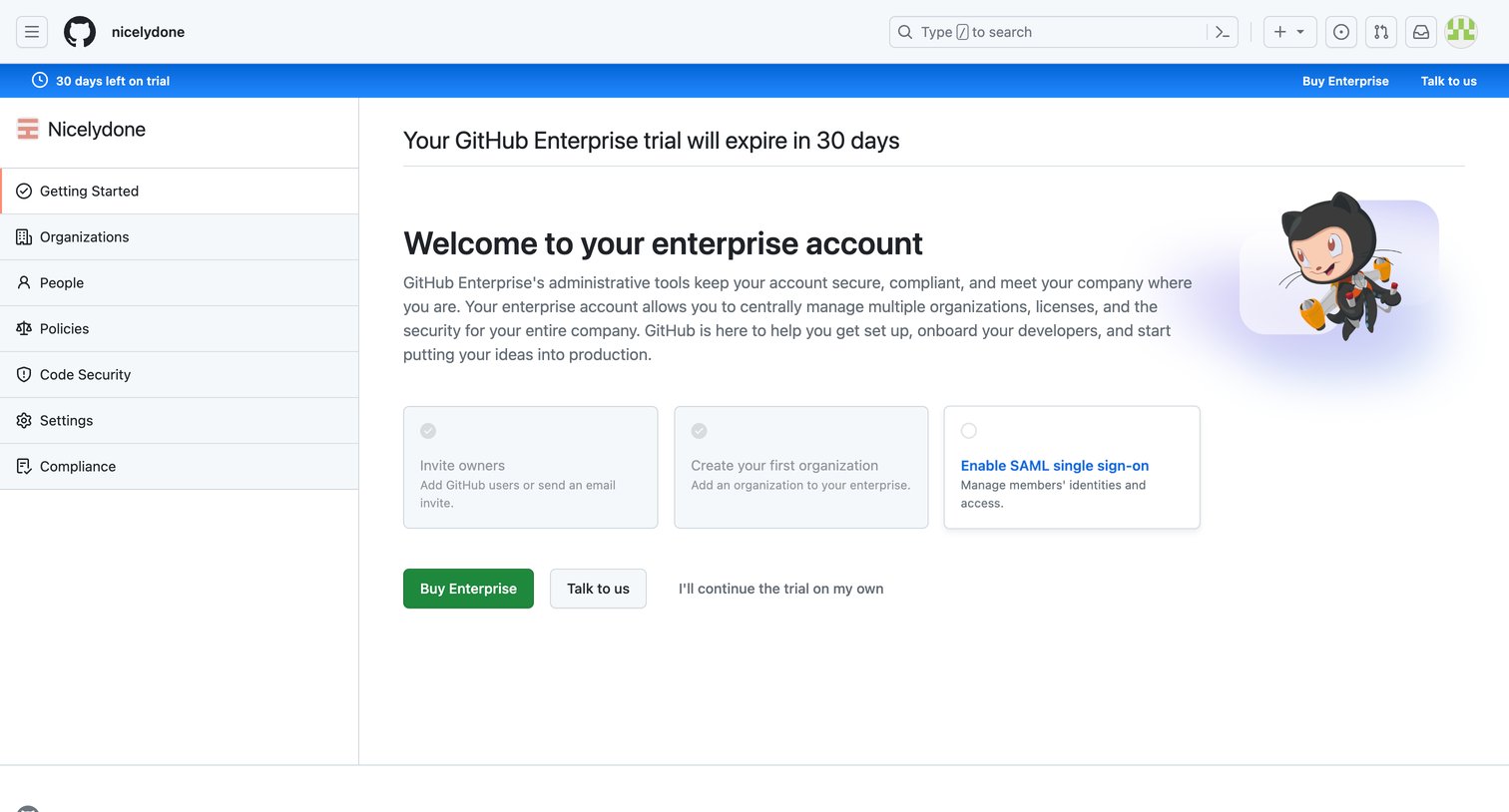Viewport: 1509px width, 812px height.
Task: Click the search magnifier icon
Action: coord(905,32)
